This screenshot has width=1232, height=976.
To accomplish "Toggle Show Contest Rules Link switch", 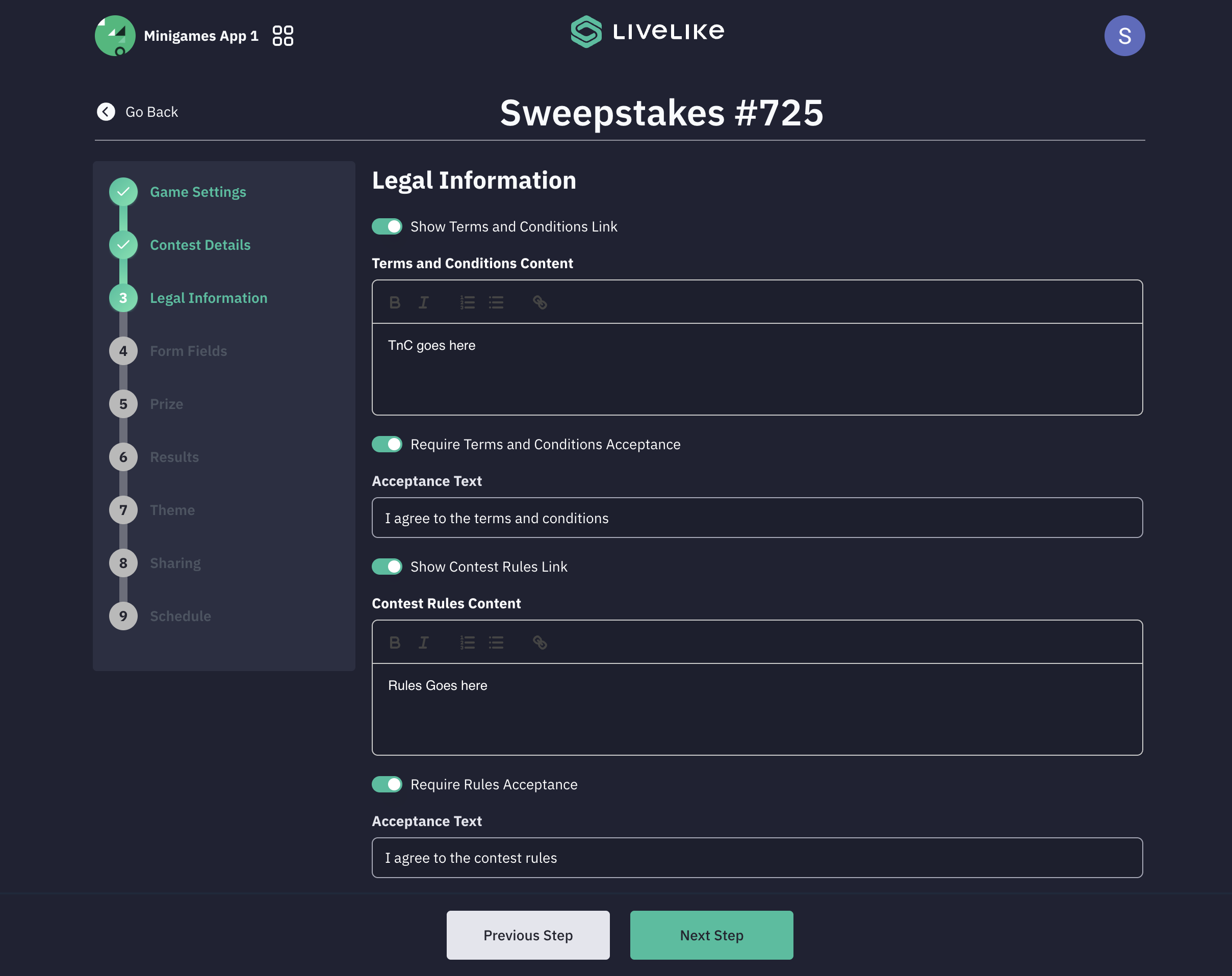I will tap(387, 567).
